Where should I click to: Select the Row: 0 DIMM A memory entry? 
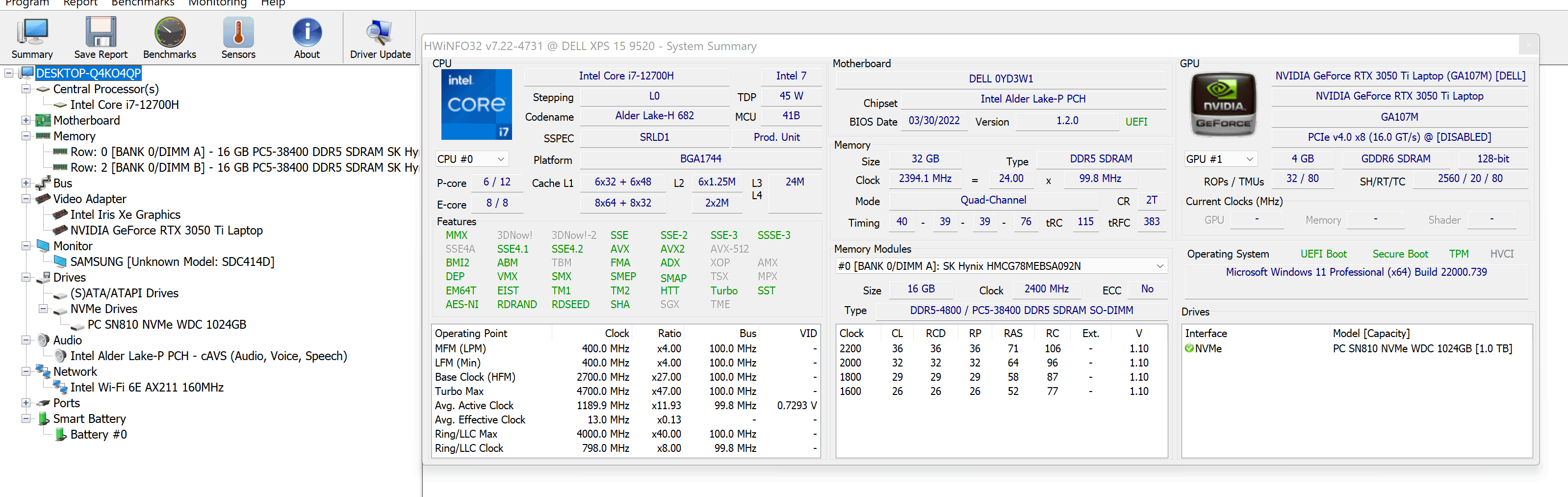(244, 152)
